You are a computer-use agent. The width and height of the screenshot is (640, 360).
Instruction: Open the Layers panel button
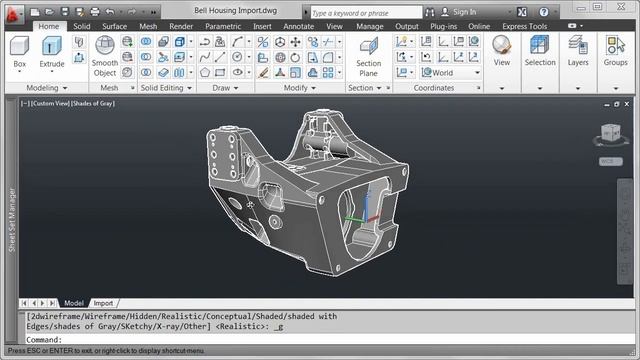578,61
